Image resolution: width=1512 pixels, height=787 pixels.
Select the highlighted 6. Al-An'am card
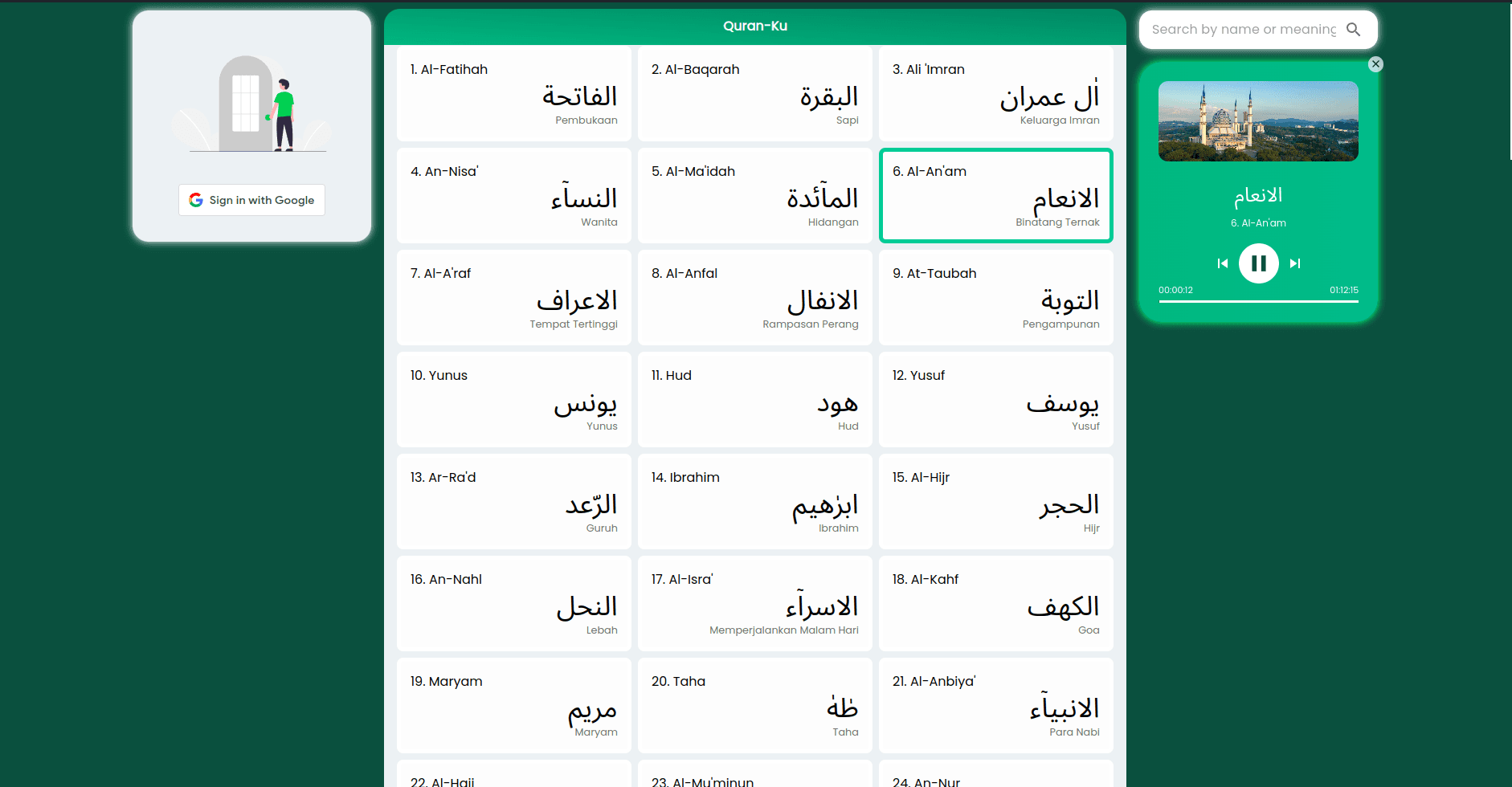point(996,196)
